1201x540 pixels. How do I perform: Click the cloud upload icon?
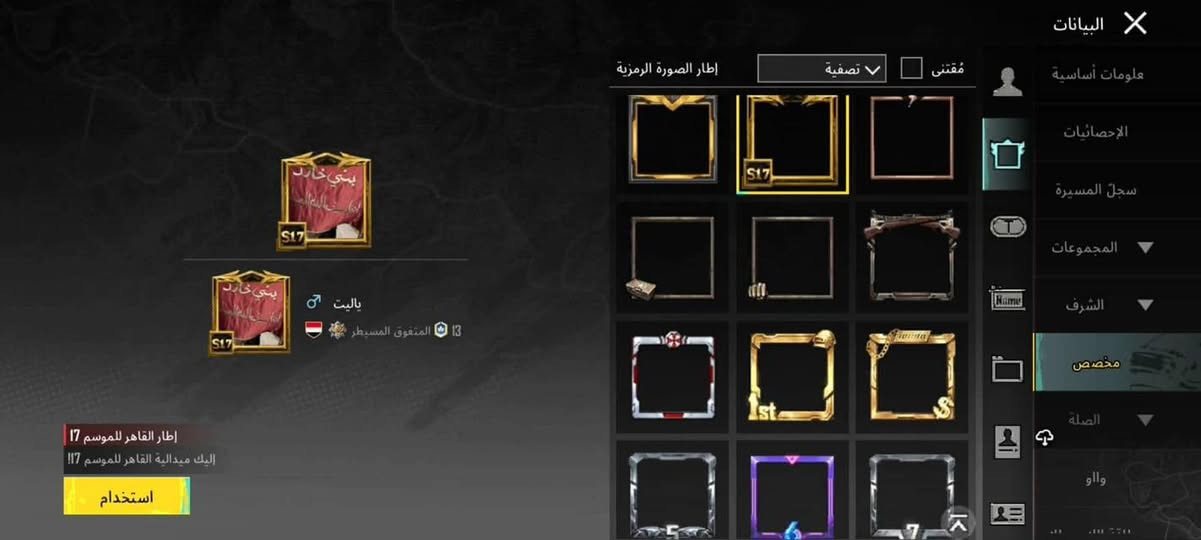pyautogui.click(x=1045, y=437)
